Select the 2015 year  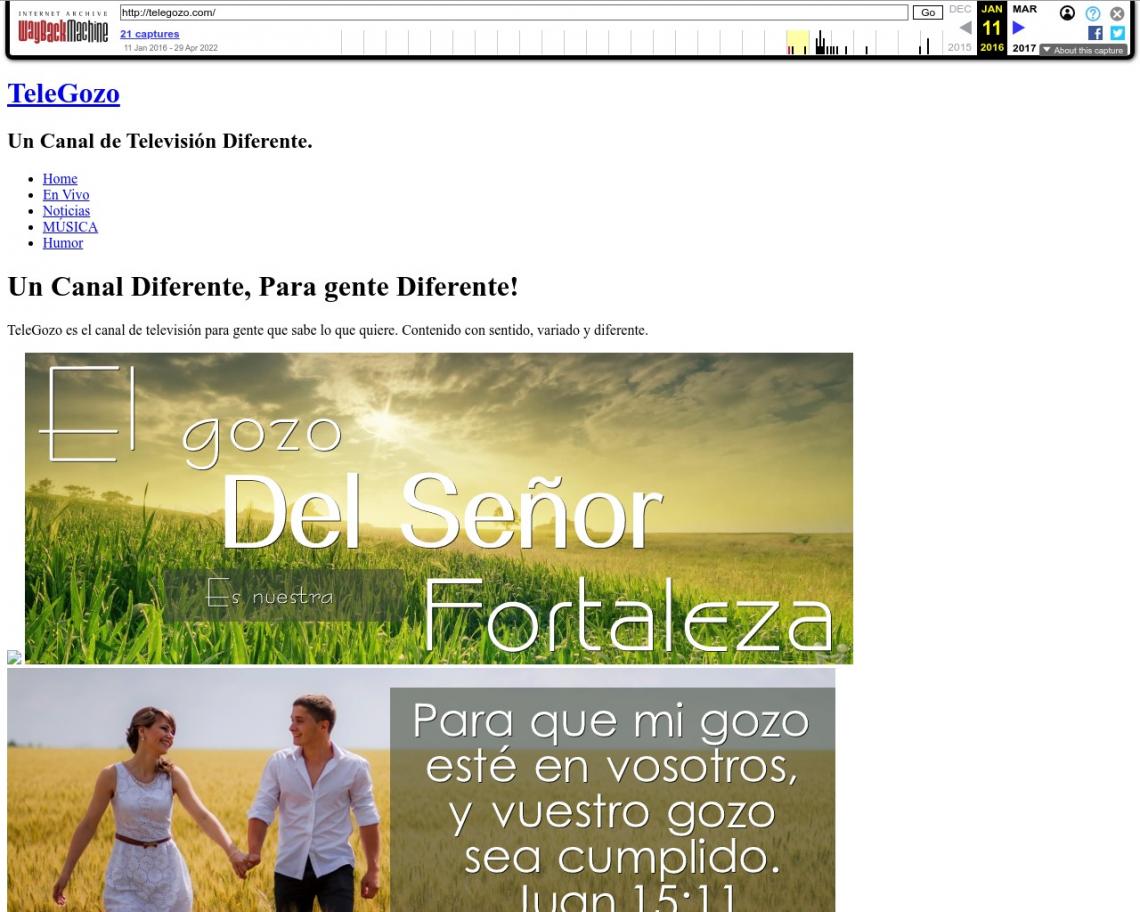(x=960, y=47)
